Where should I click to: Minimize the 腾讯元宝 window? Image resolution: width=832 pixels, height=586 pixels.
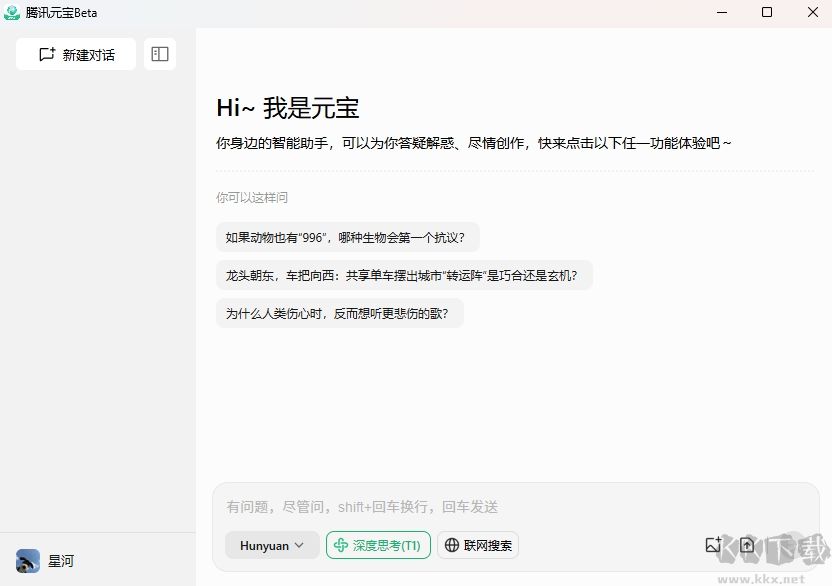[x=722, y=12]
